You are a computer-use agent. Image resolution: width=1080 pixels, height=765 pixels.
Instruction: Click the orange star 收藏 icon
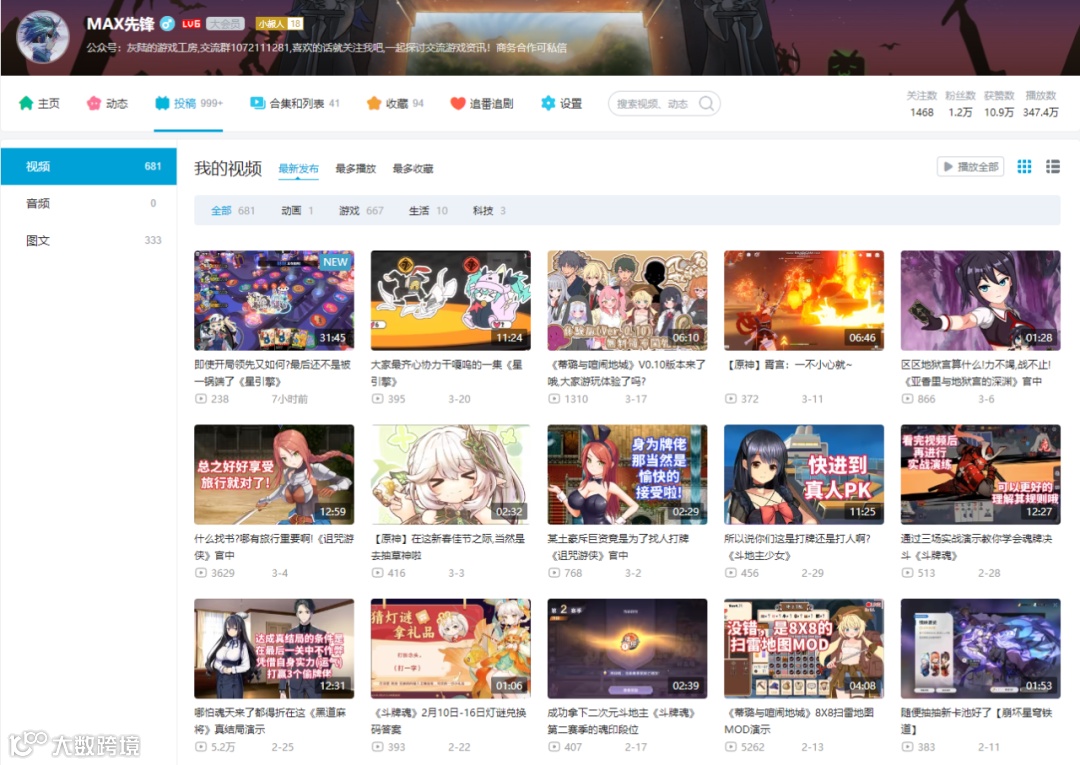tap(374, 103)
